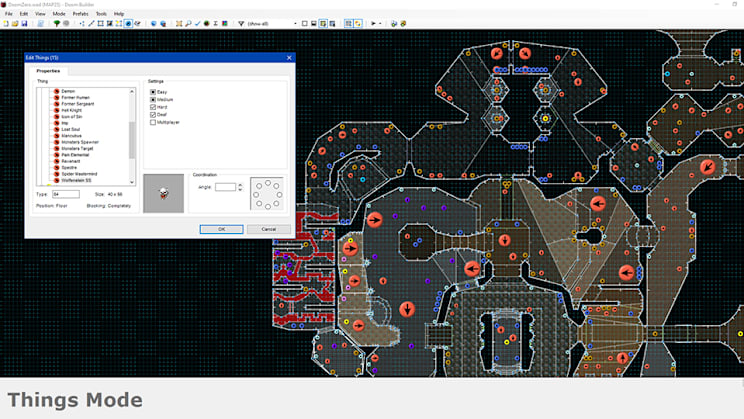Toggle the Easy skill checkbox

click(x=153, y=92)
